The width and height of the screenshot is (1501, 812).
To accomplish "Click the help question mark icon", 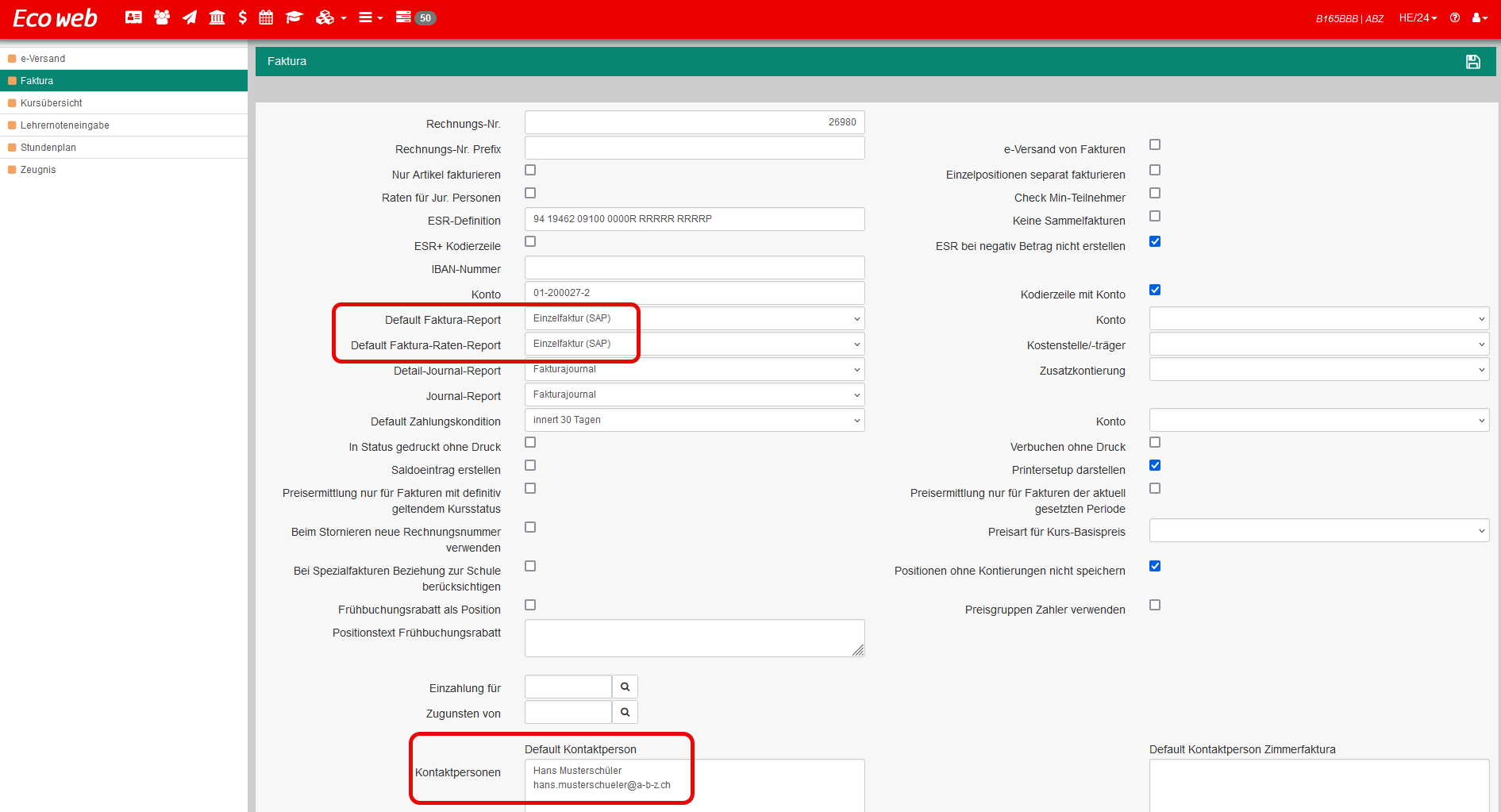I will 1455,17.
